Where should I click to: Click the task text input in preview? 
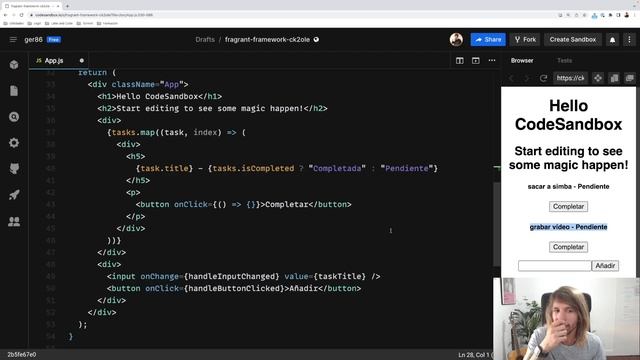click(554, 266)
